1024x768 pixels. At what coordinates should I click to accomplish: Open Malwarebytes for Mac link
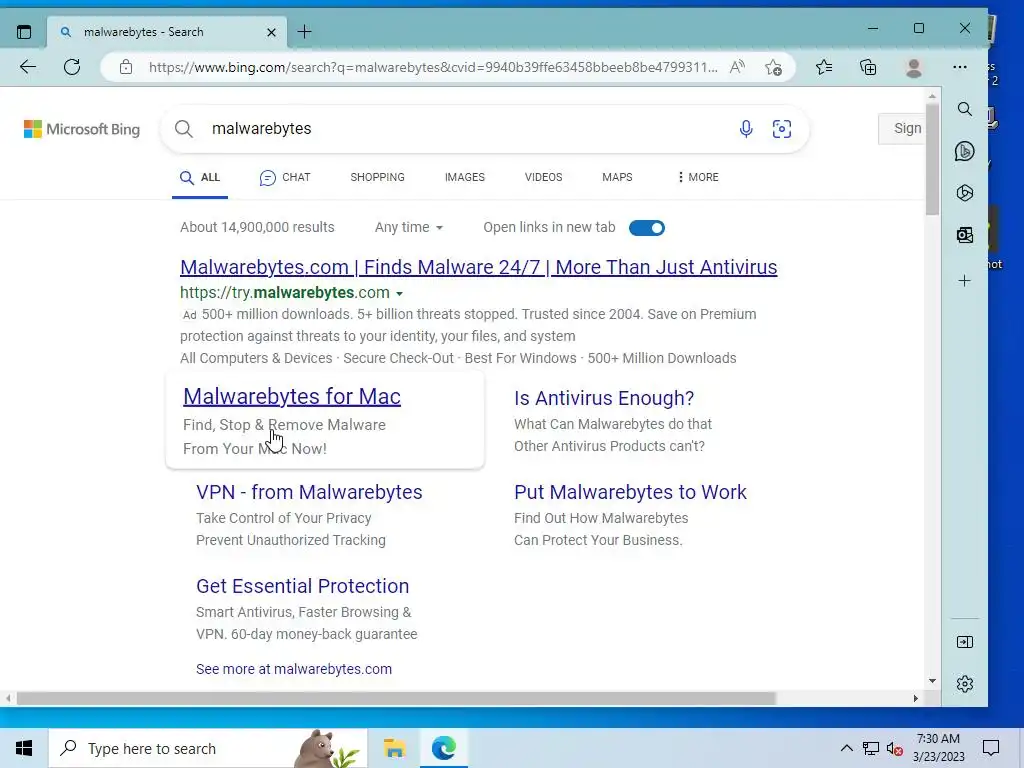tap(292, 396)
